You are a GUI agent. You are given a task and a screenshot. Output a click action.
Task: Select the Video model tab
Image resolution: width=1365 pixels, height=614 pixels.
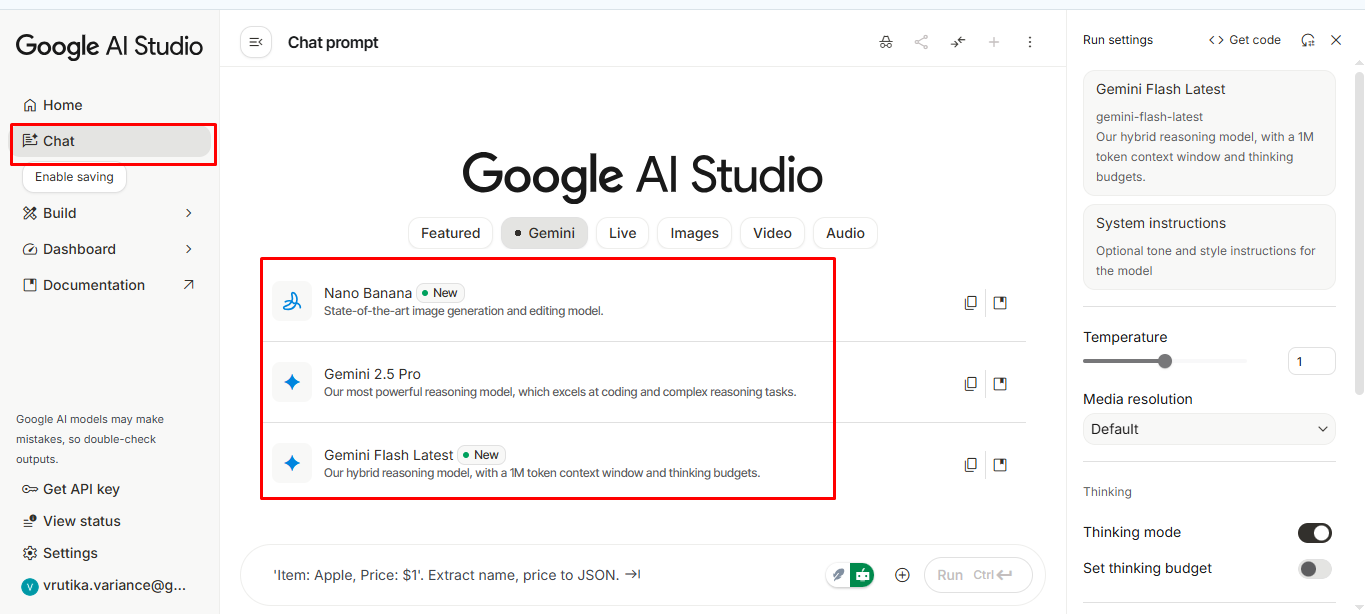[772, 233]
